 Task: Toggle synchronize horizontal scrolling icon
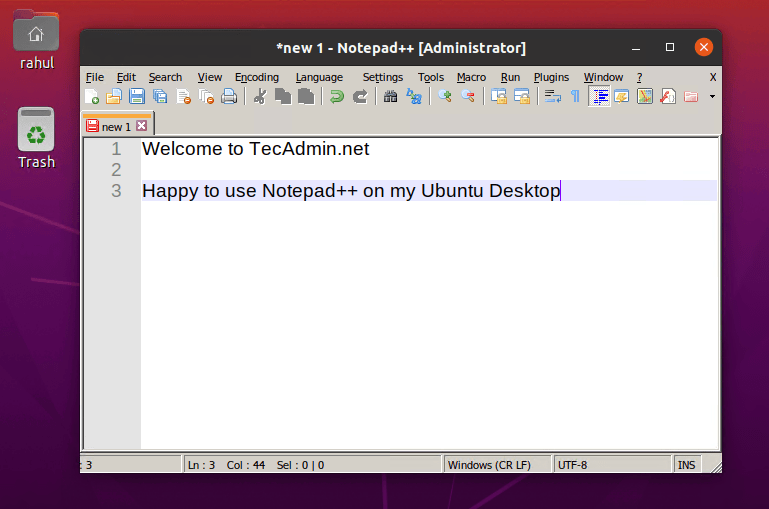[x=522, y=97]
